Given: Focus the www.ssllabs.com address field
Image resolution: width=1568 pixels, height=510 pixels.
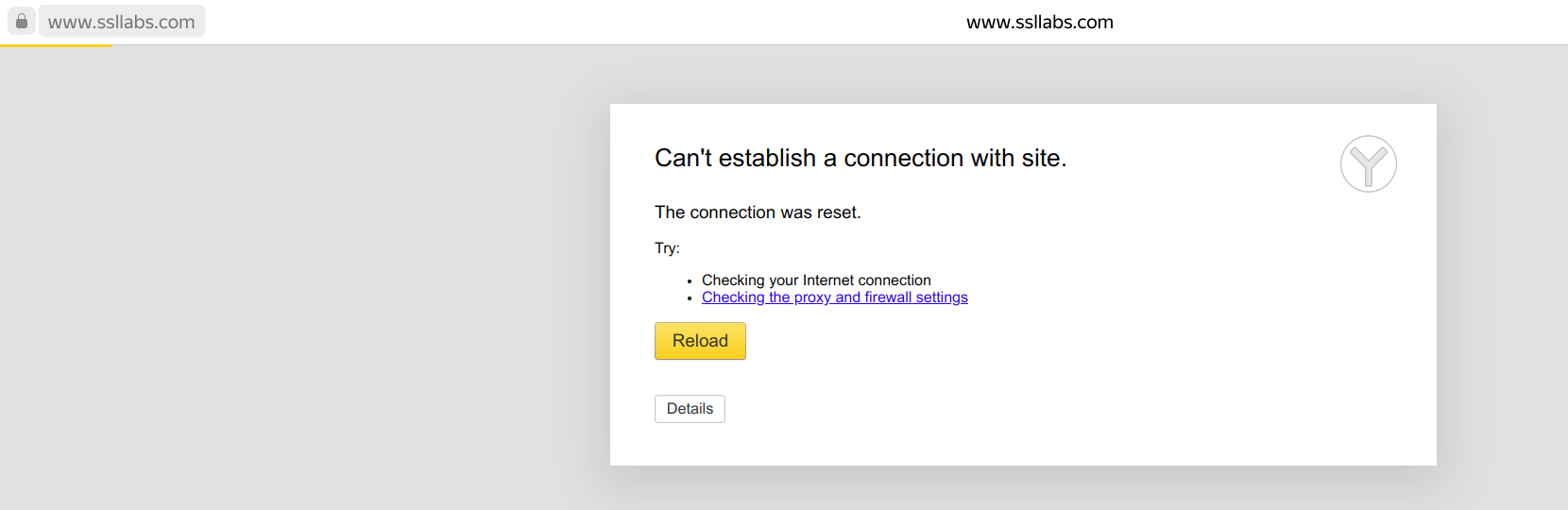Looking at the screenshot, I should (x=122, y=22).
